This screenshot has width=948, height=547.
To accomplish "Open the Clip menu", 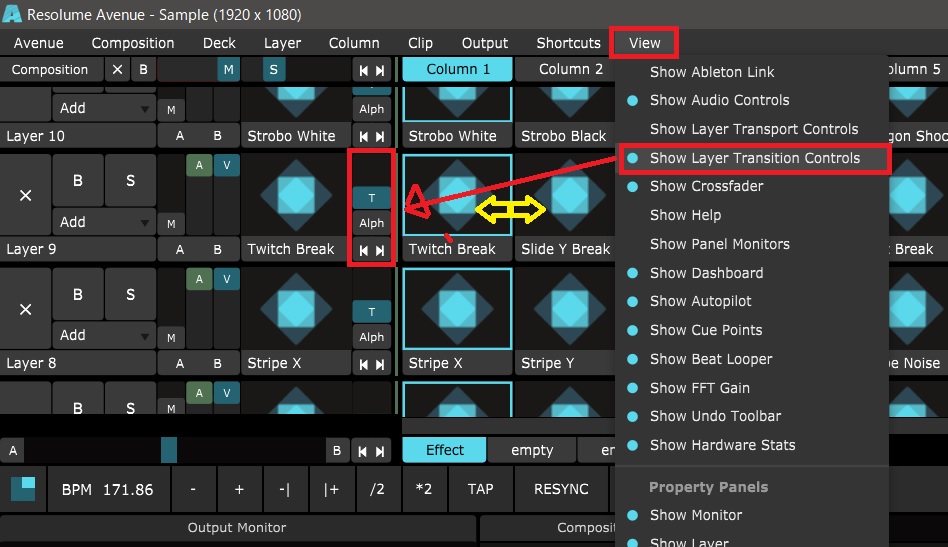I will point(420,43).
